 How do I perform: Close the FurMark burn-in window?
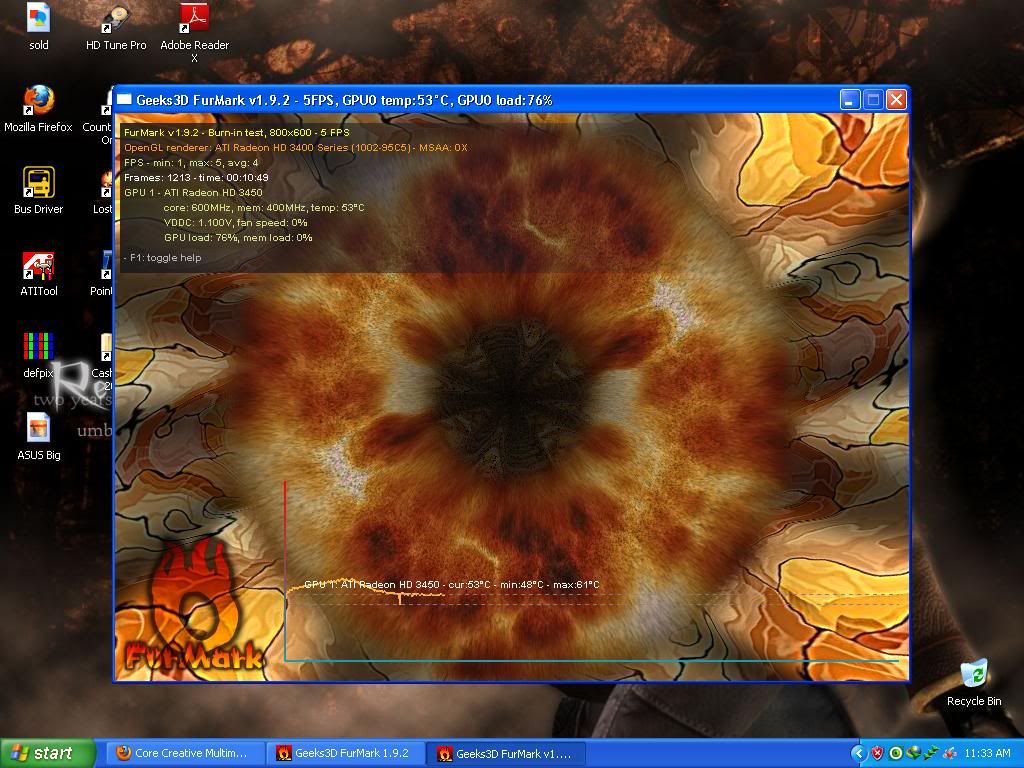[896, 100]
